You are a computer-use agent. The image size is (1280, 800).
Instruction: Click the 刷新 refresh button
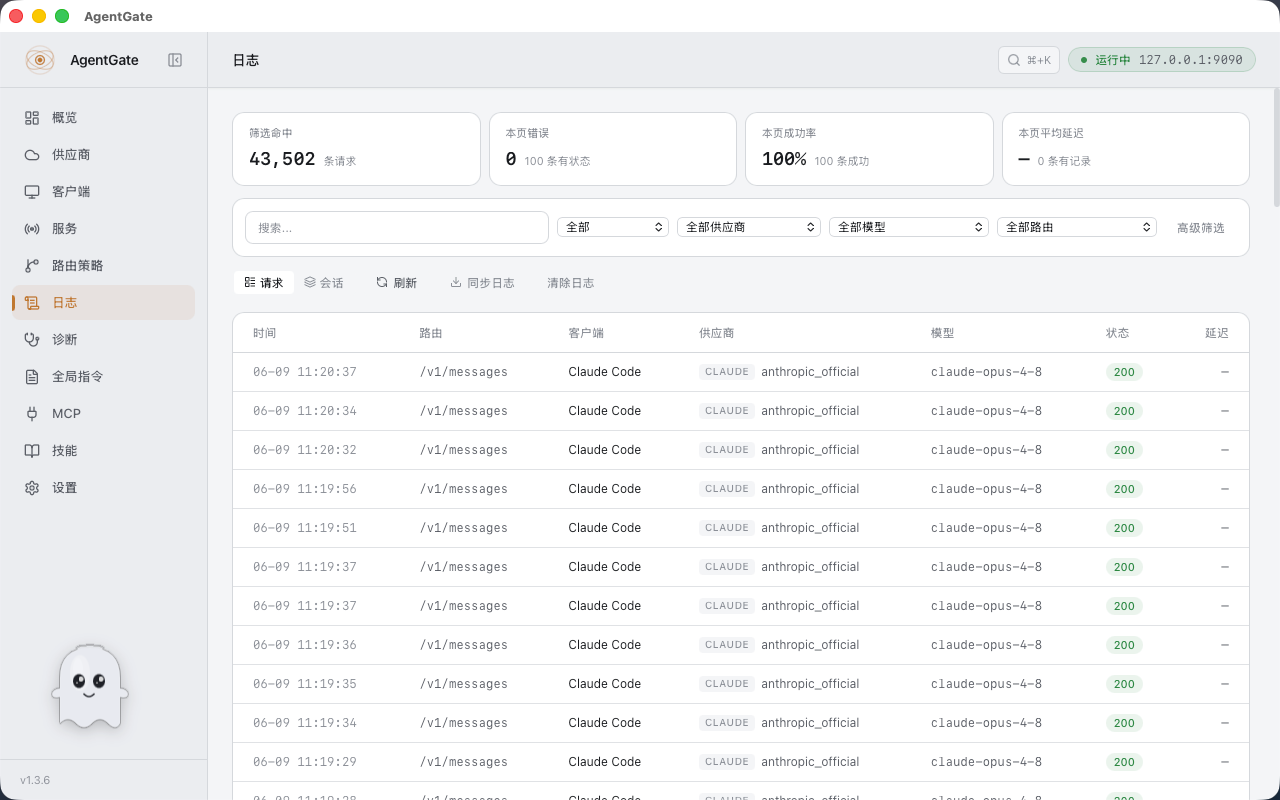[x=396, y=283]
